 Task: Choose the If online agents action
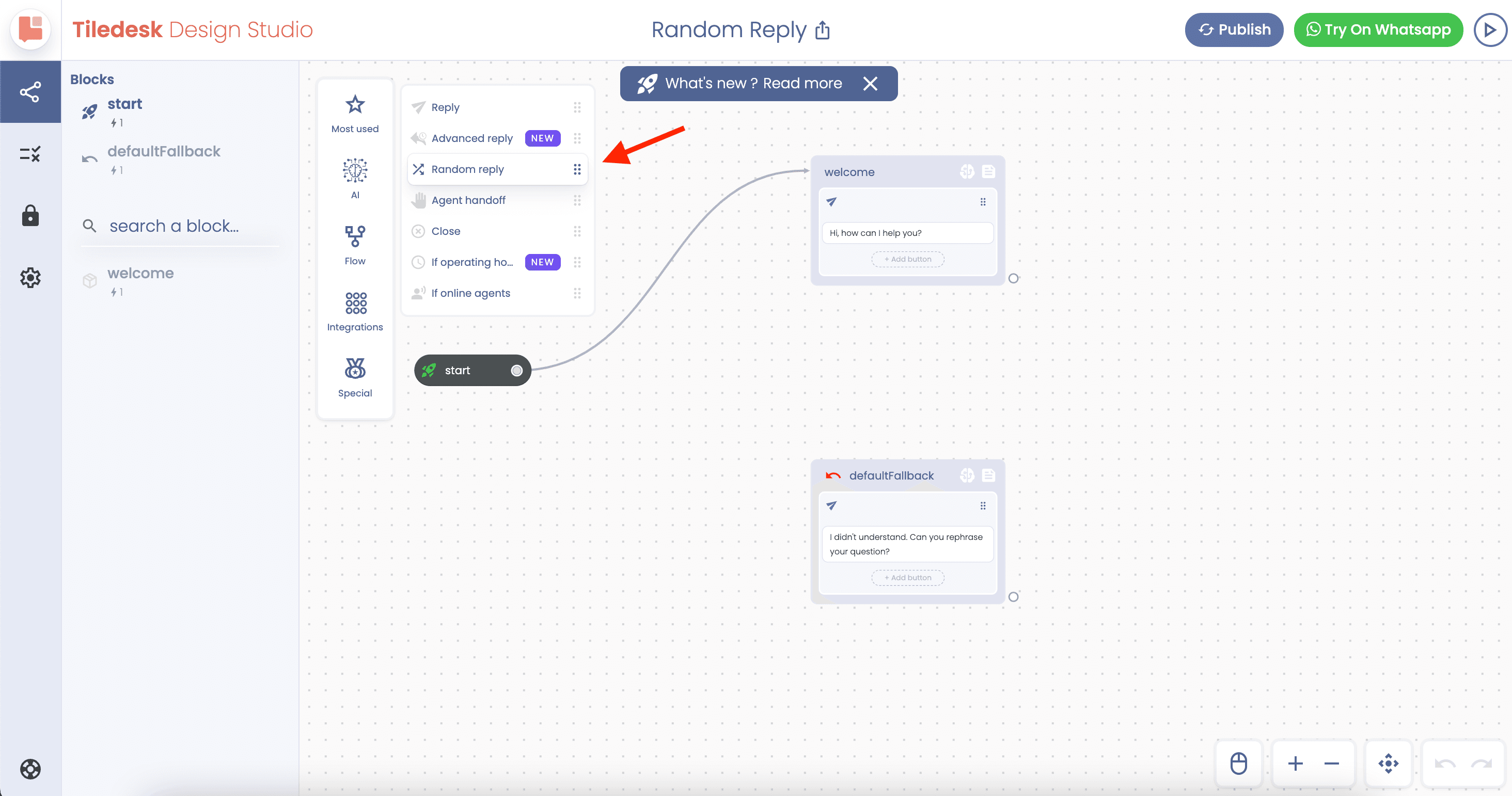tap(497, 293)
